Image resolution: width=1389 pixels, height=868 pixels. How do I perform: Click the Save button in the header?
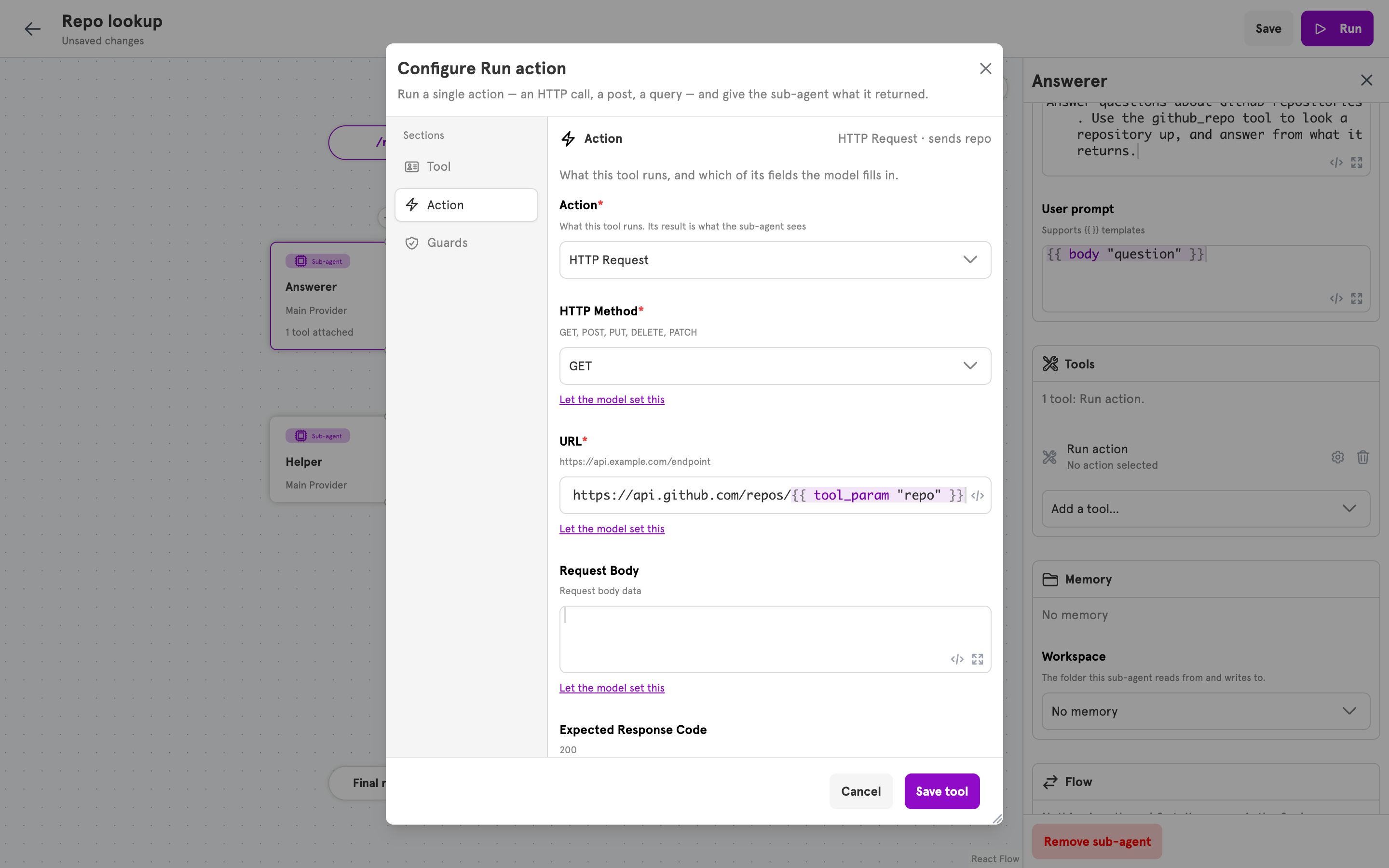[1268, 29]
